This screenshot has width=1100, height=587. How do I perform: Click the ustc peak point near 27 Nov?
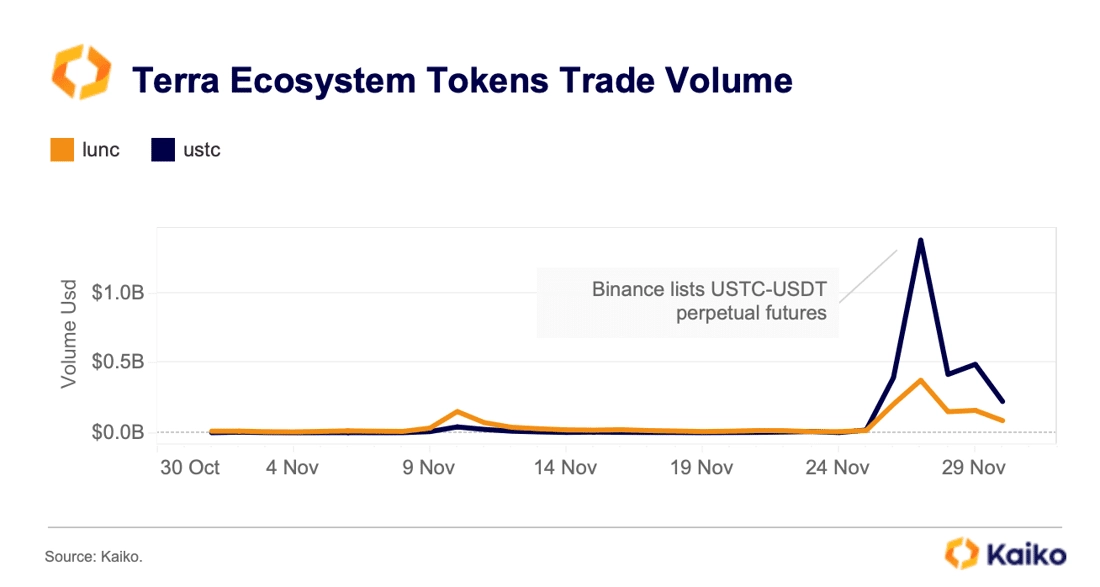920,241
